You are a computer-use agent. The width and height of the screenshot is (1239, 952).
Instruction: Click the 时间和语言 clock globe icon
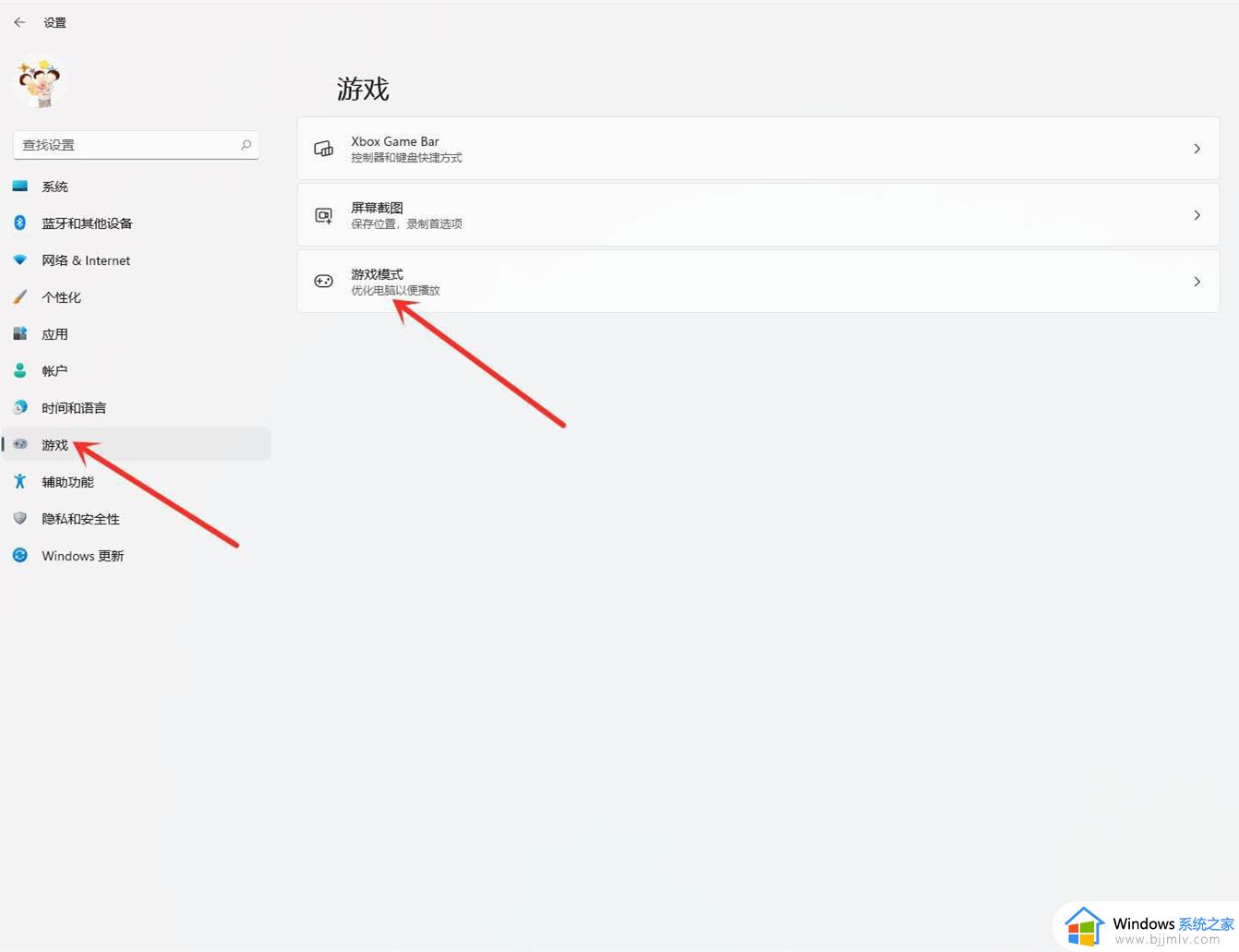coord(20,408)
